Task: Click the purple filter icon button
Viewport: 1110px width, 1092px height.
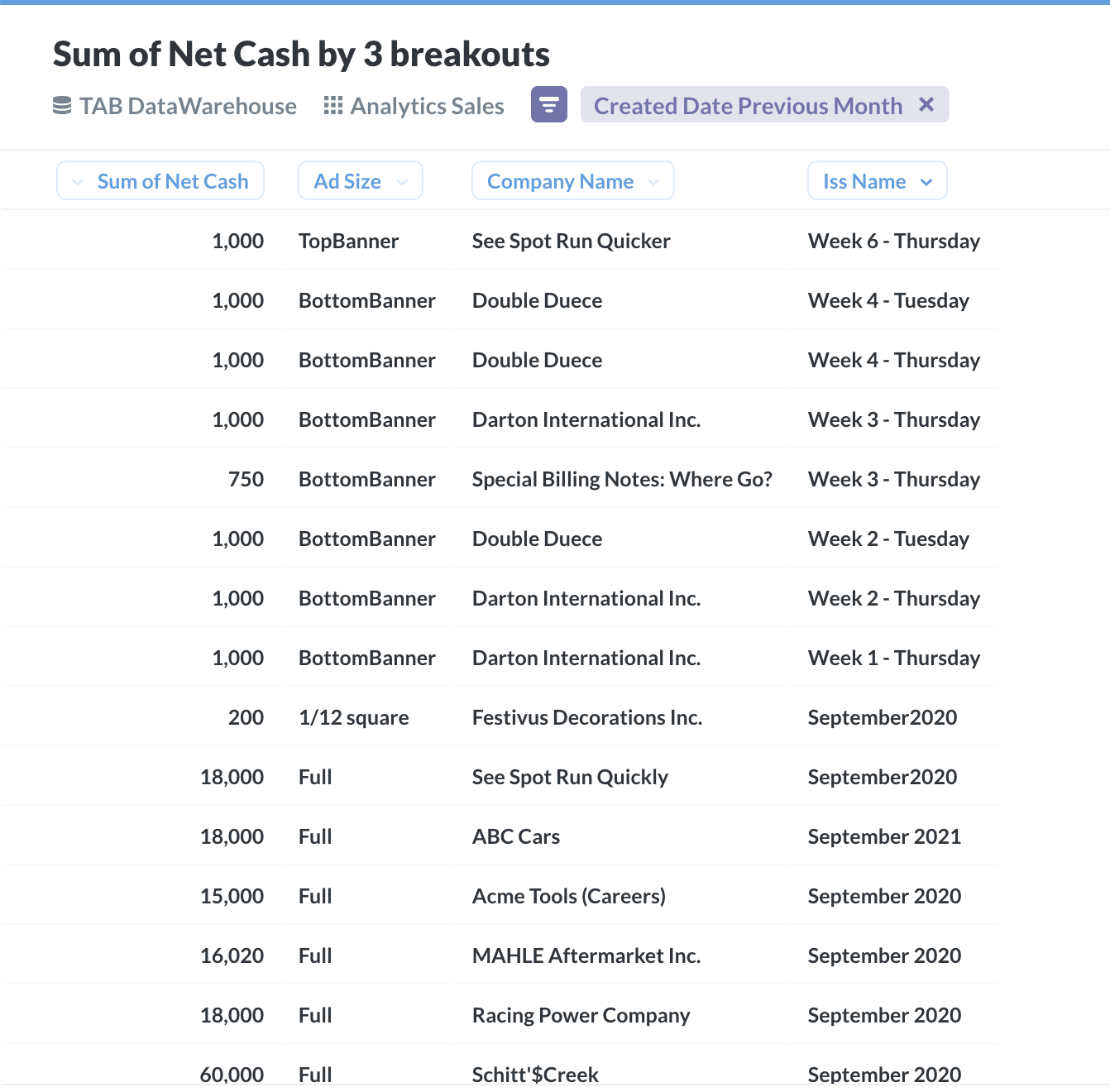Action: [x=549, y=105]
